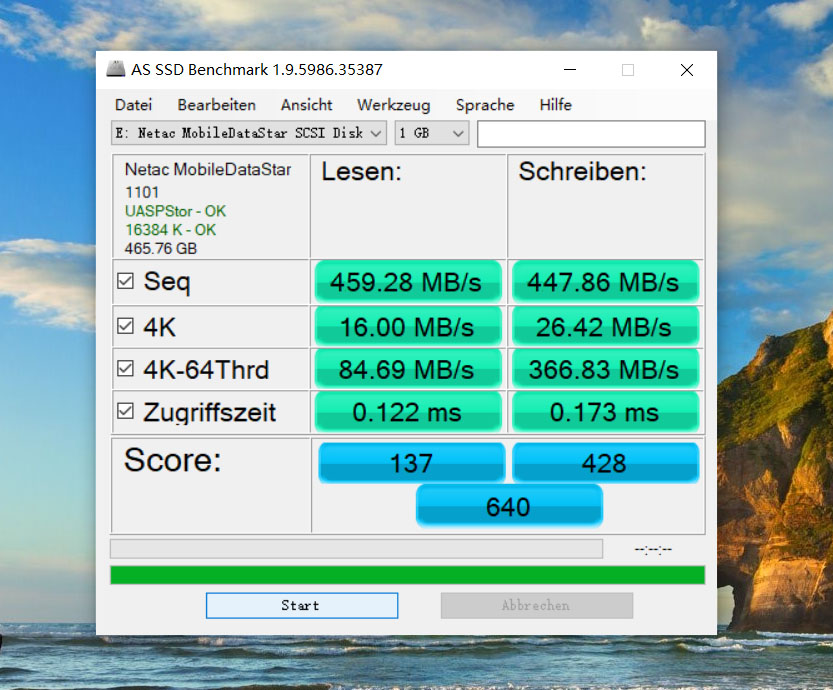
Task: Click the 447.86 MB/s Seq write result
Action: tap(605, 282)
